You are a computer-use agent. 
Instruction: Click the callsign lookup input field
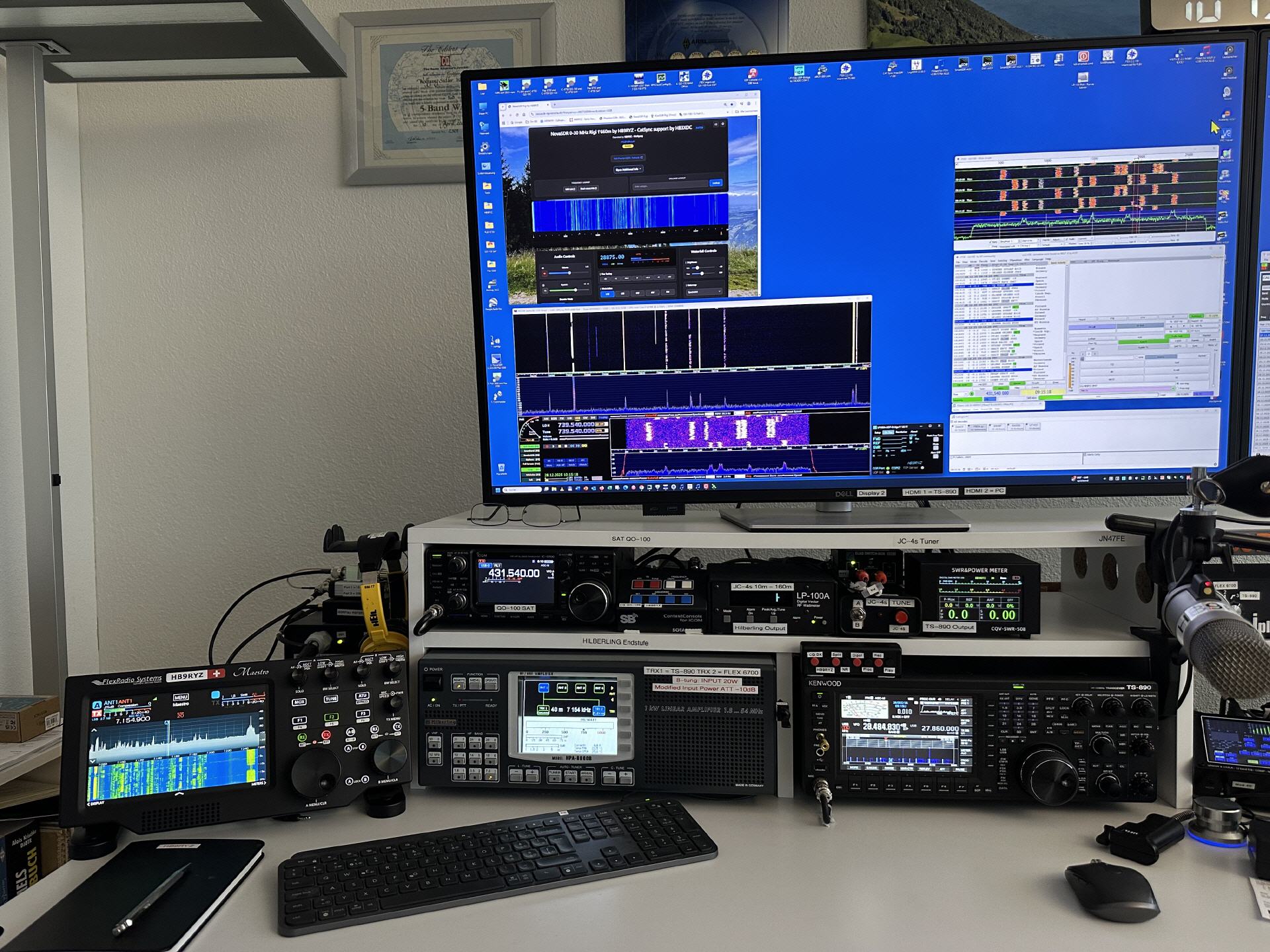[669, 186]
